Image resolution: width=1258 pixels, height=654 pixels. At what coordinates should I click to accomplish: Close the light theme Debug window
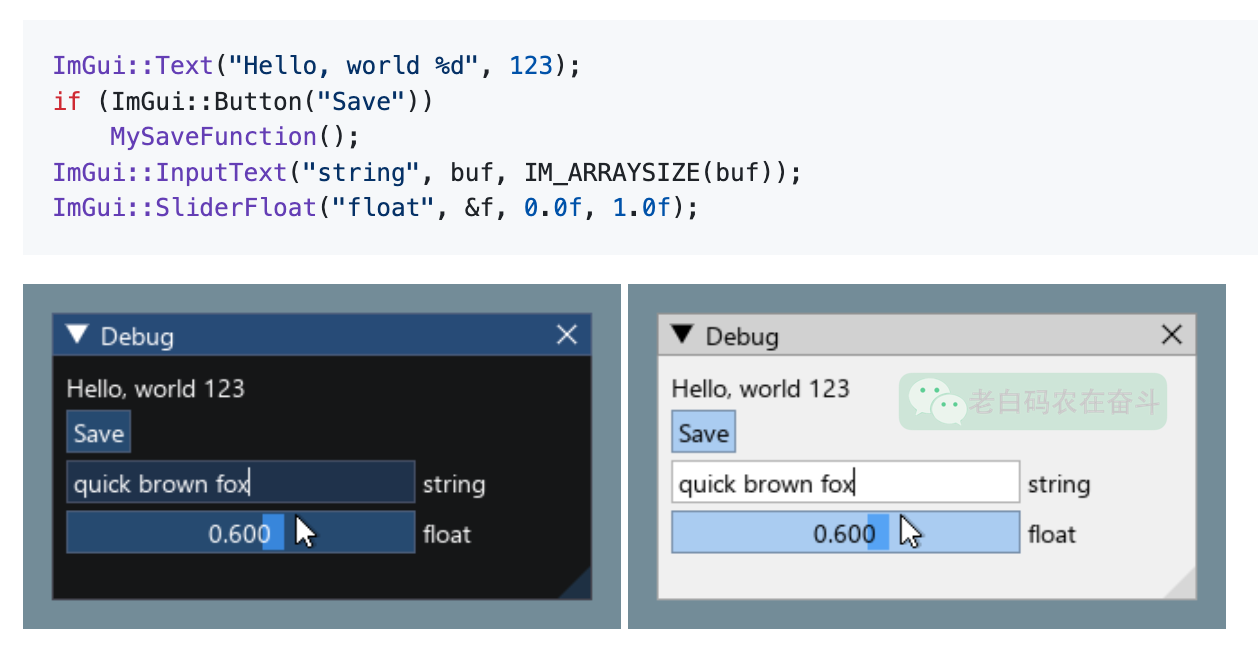pyautogui.click(x=1172, y=335)
